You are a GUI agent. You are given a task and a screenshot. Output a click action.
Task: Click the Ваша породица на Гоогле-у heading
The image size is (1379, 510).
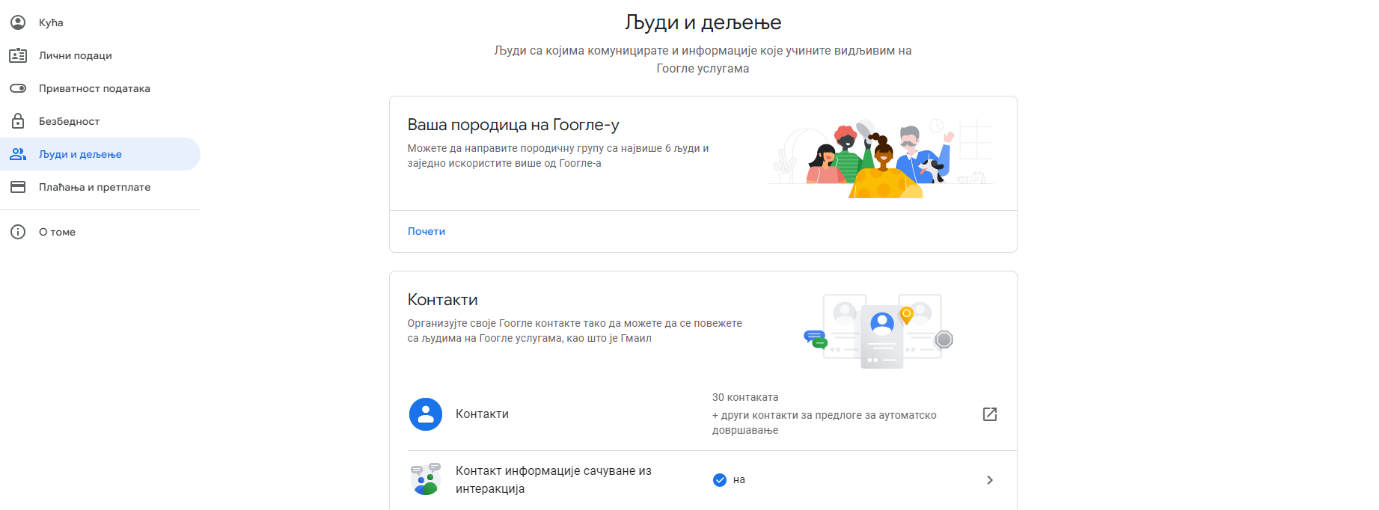pos(514,124)
